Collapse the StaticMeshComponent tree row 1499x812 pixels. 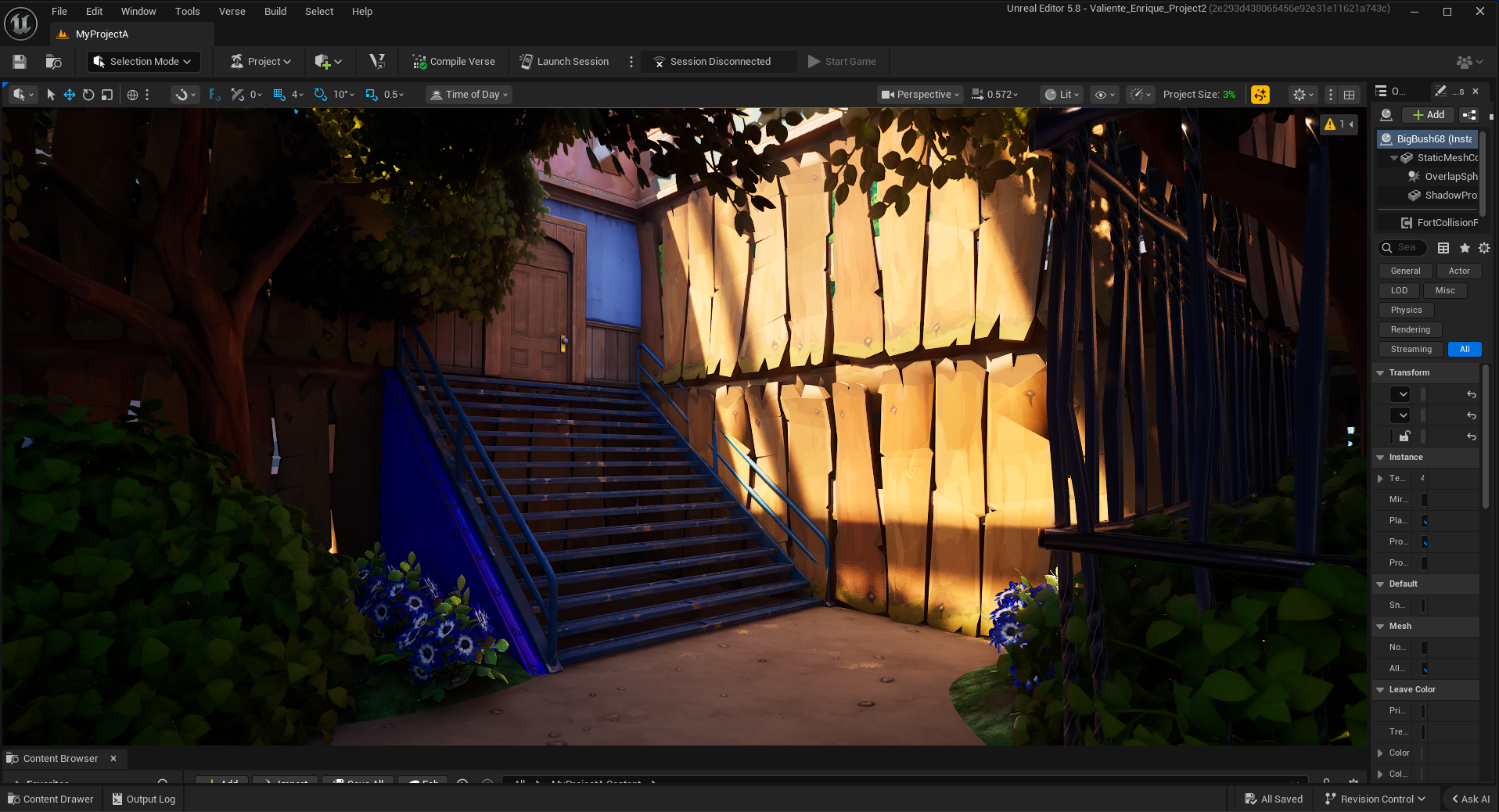tap(1394, 158)
